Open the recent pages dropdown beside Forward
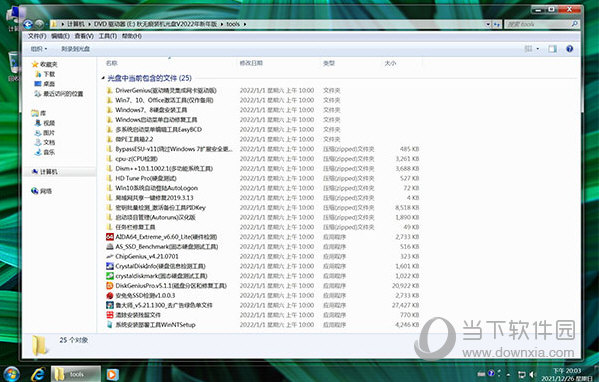This screenshot has height=382, width=599. pos(47,24)
